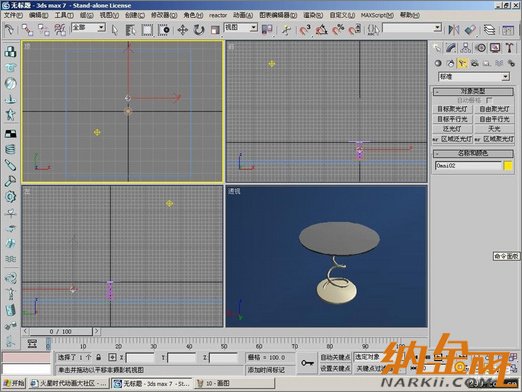Toggle the Set Key mode key button

point(307,363)
